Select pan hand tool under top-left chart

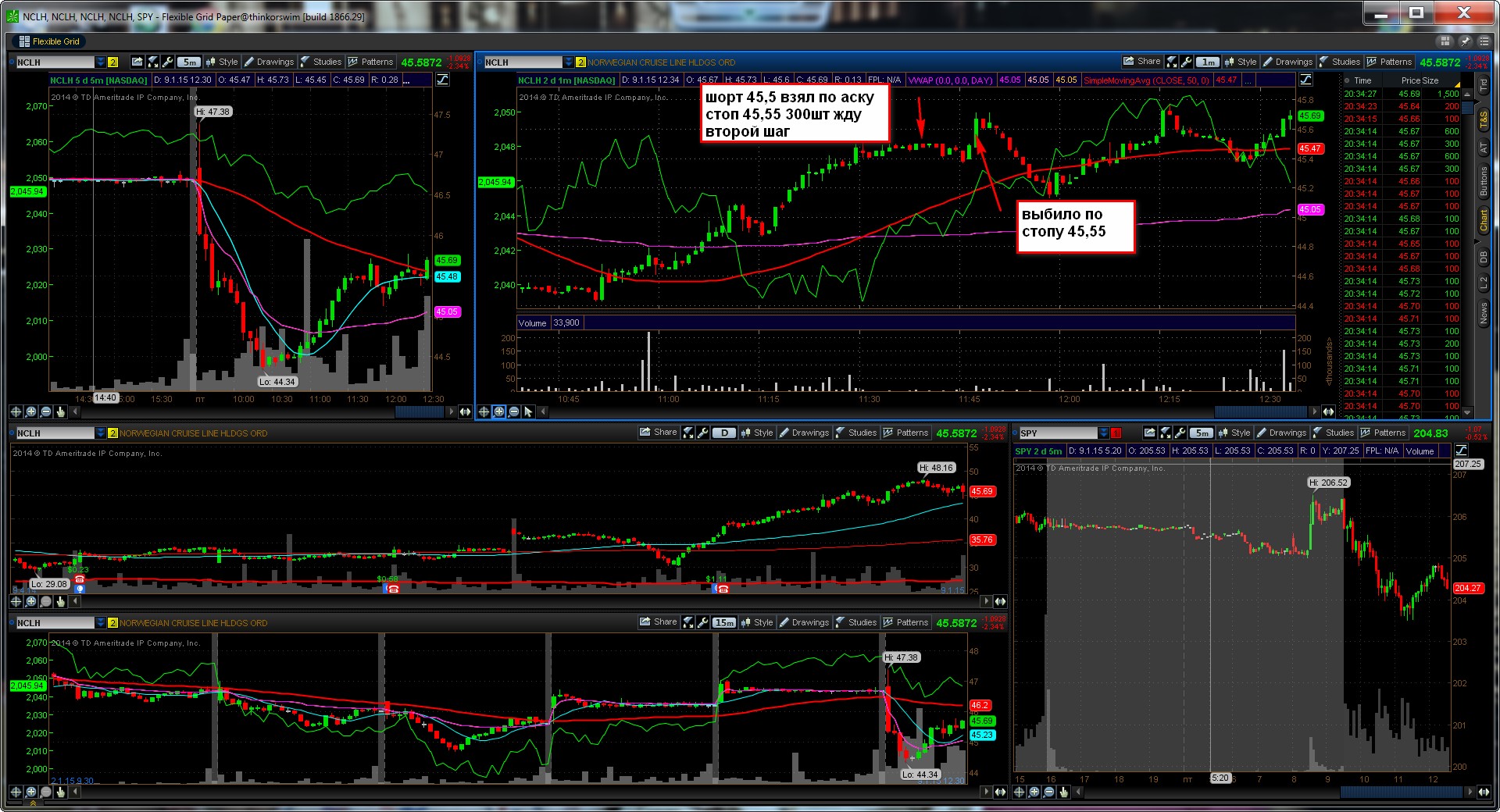[x=61, y=411]
